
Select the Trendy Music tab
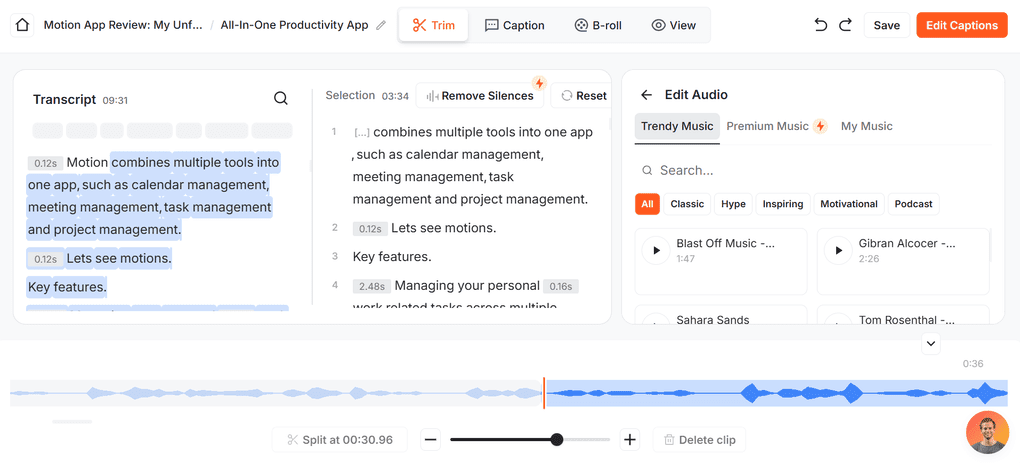pos(677,126)
